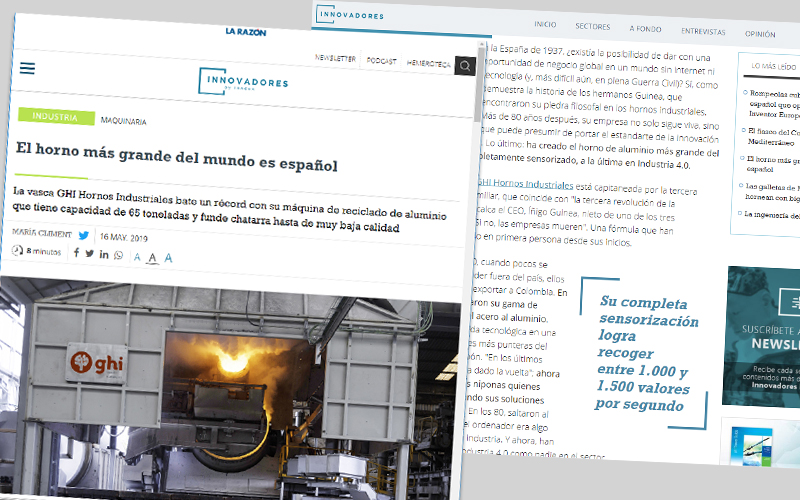Open first Lo más leído item Rompeolas
This screenshot has width=800, height=500.
pos(772,104)
